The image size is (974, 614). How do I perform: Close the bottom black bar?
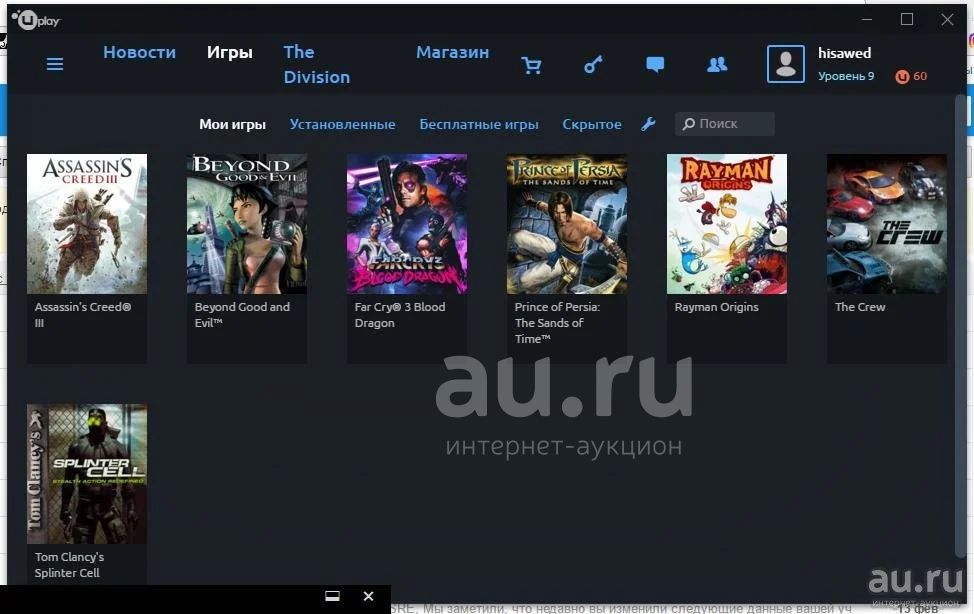(x=368, y=597)
